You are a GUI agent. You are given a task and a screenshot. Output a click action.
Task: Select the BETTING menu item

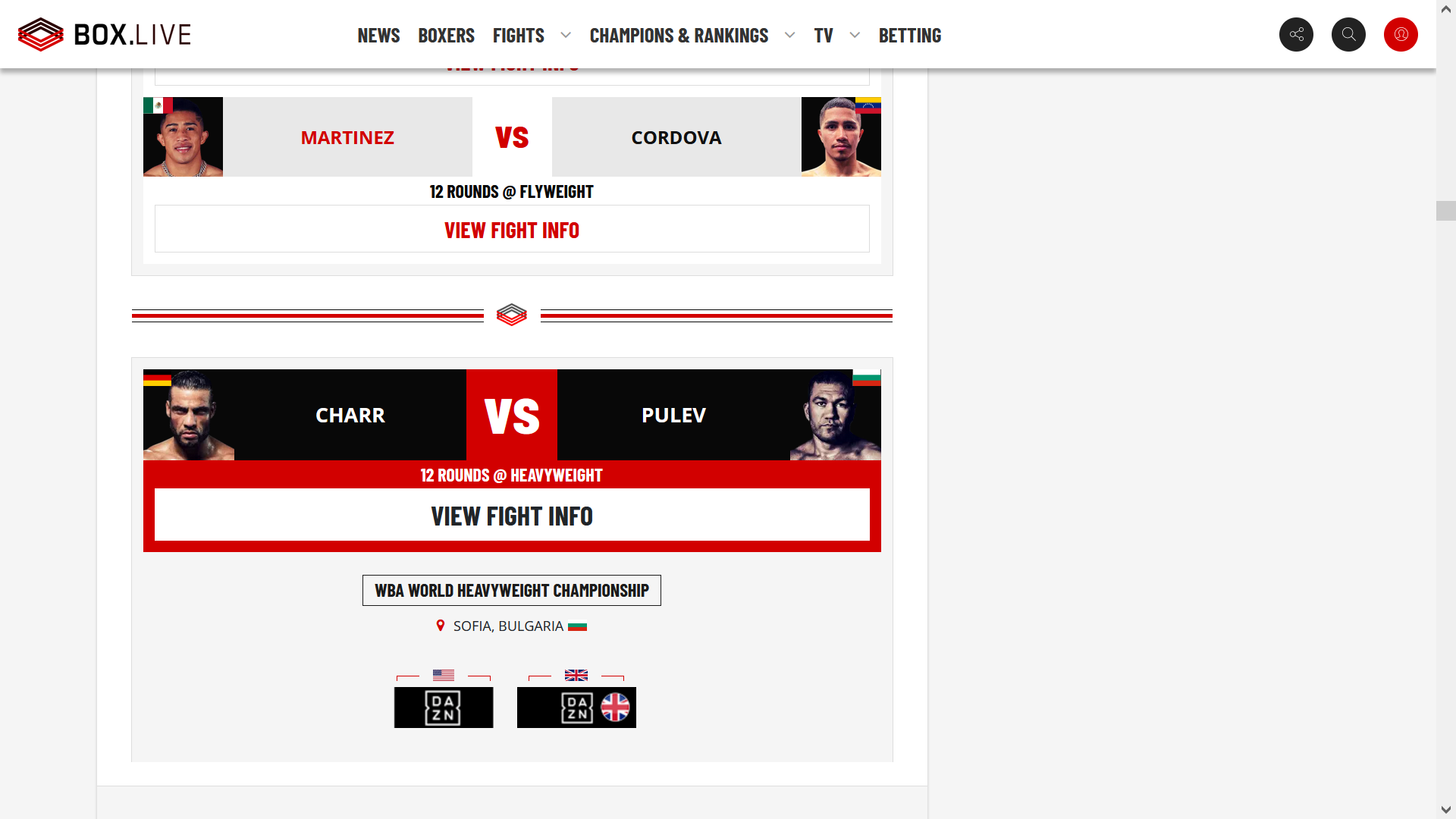point(909,34)
